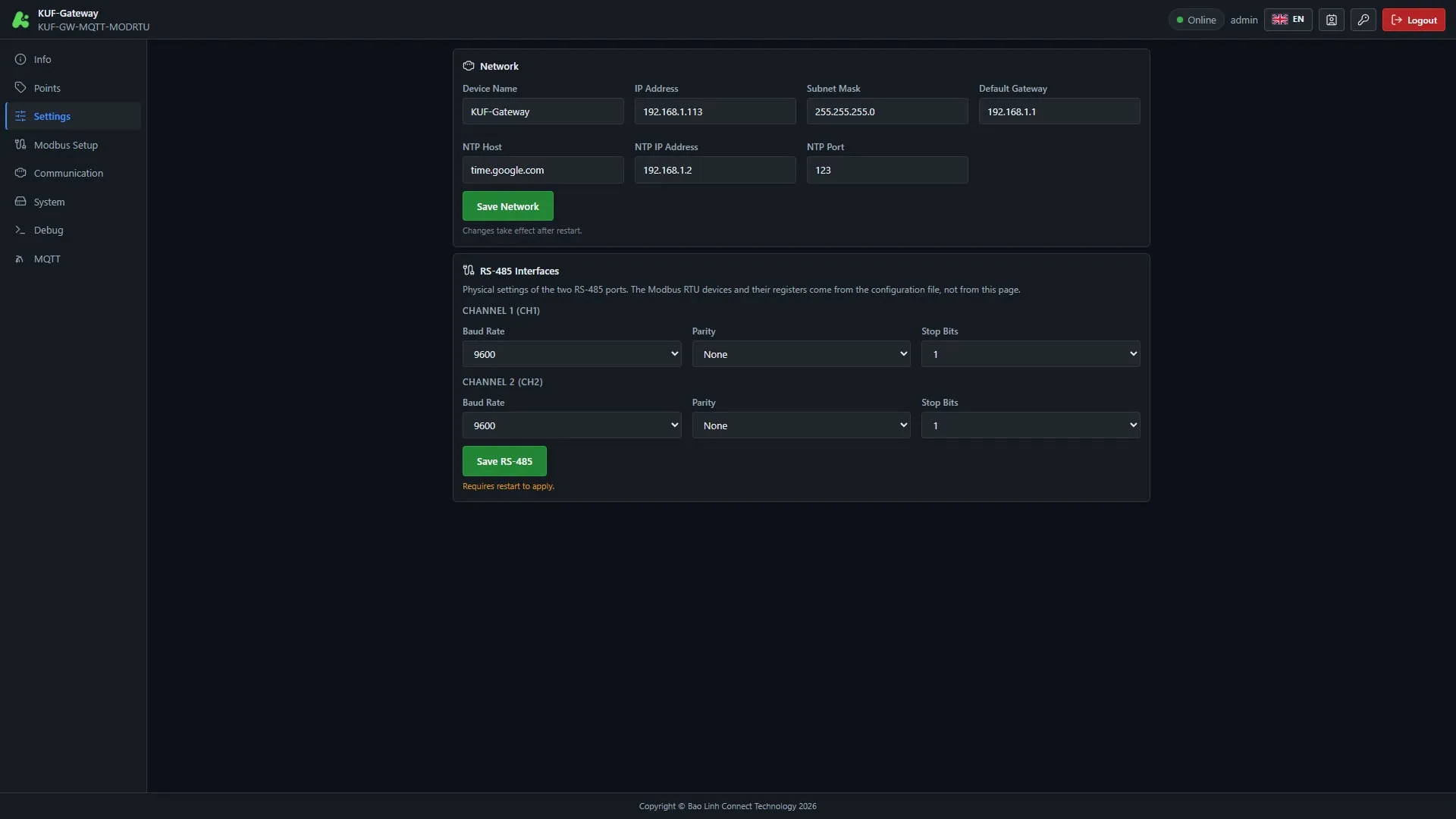
Task: Click the Default Gateway input
Action: pos(1059,111)
